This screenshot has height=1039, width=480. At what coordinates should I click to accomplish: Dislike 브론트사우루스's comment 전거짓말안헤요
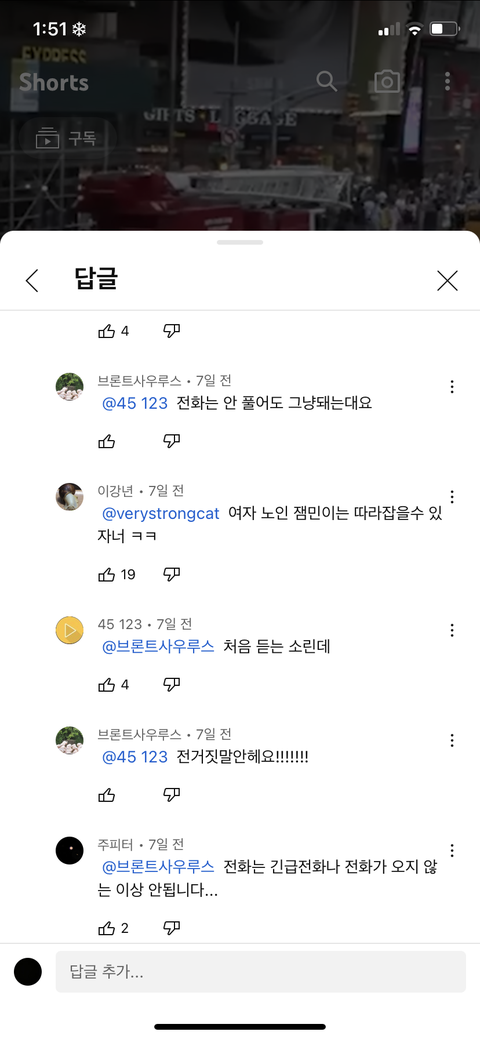coord(172,795)
